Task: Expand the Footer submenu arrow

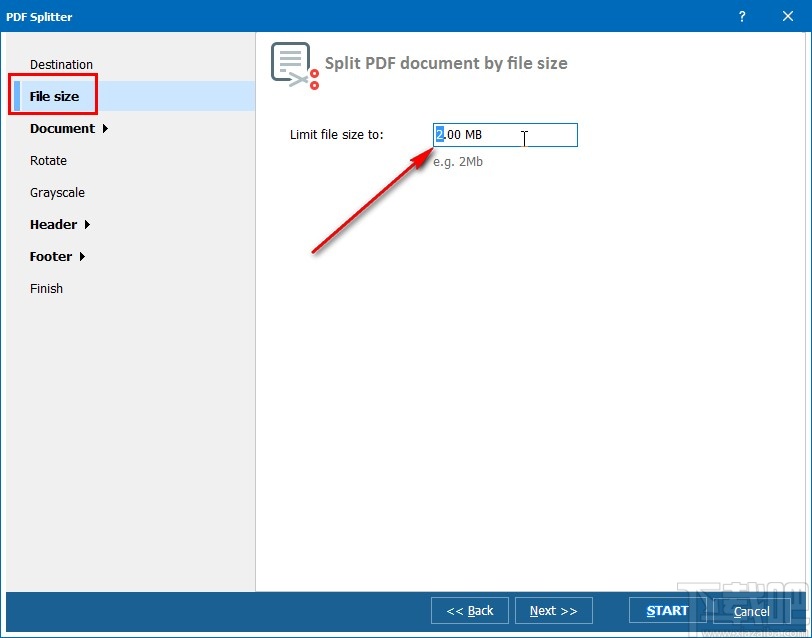Action: coord(82,257)
